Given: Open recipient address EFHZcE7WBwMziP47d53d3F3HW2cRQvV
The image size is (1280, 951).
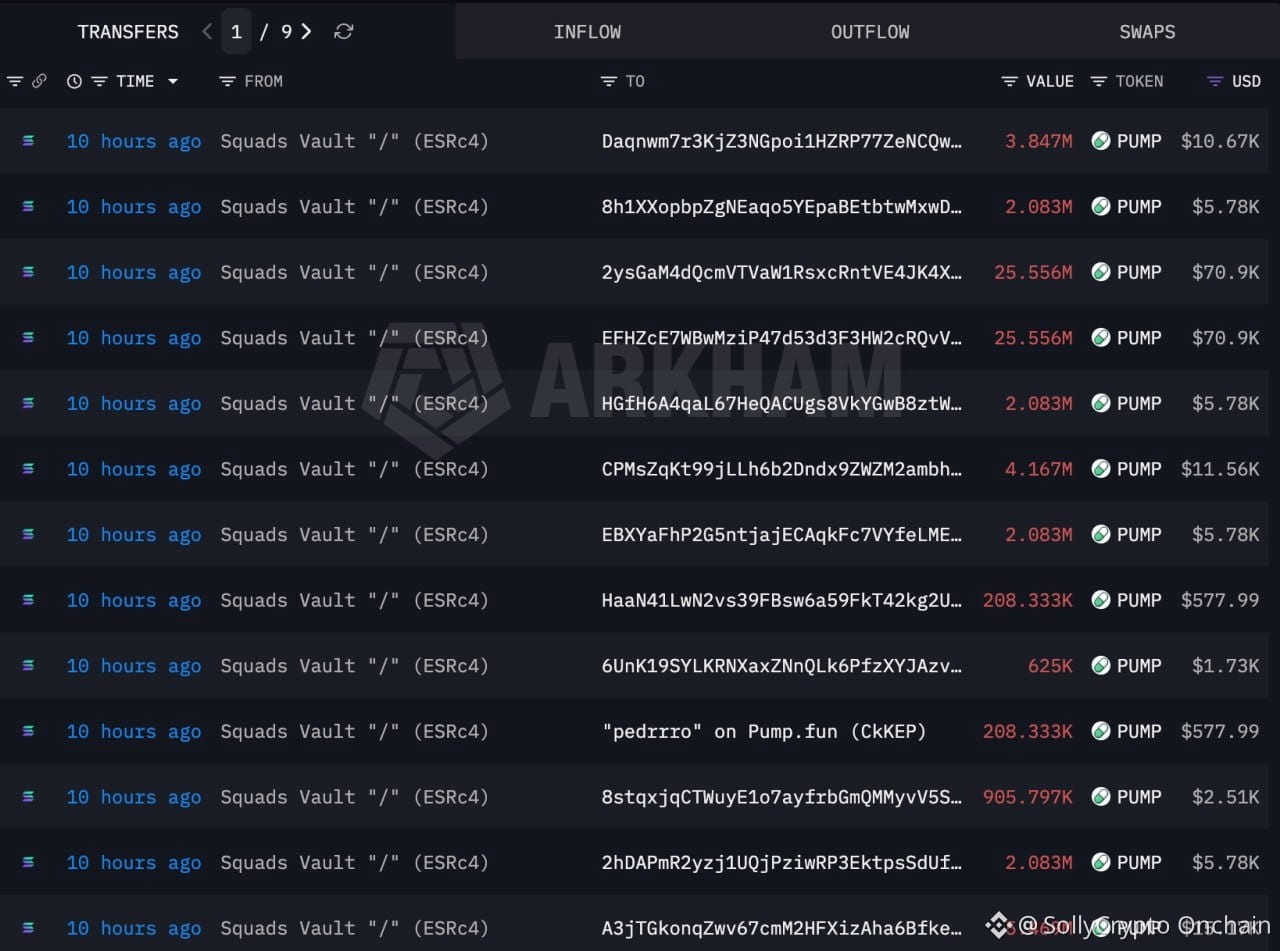Looking at the screenshot, I should pos(782,338).
